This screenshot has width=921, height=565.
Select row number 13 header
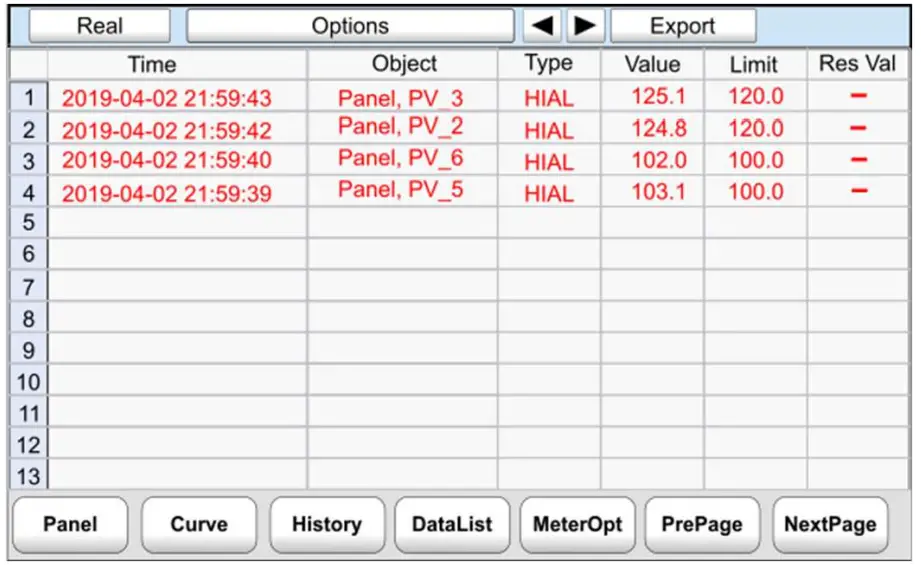tap(29, 476)
